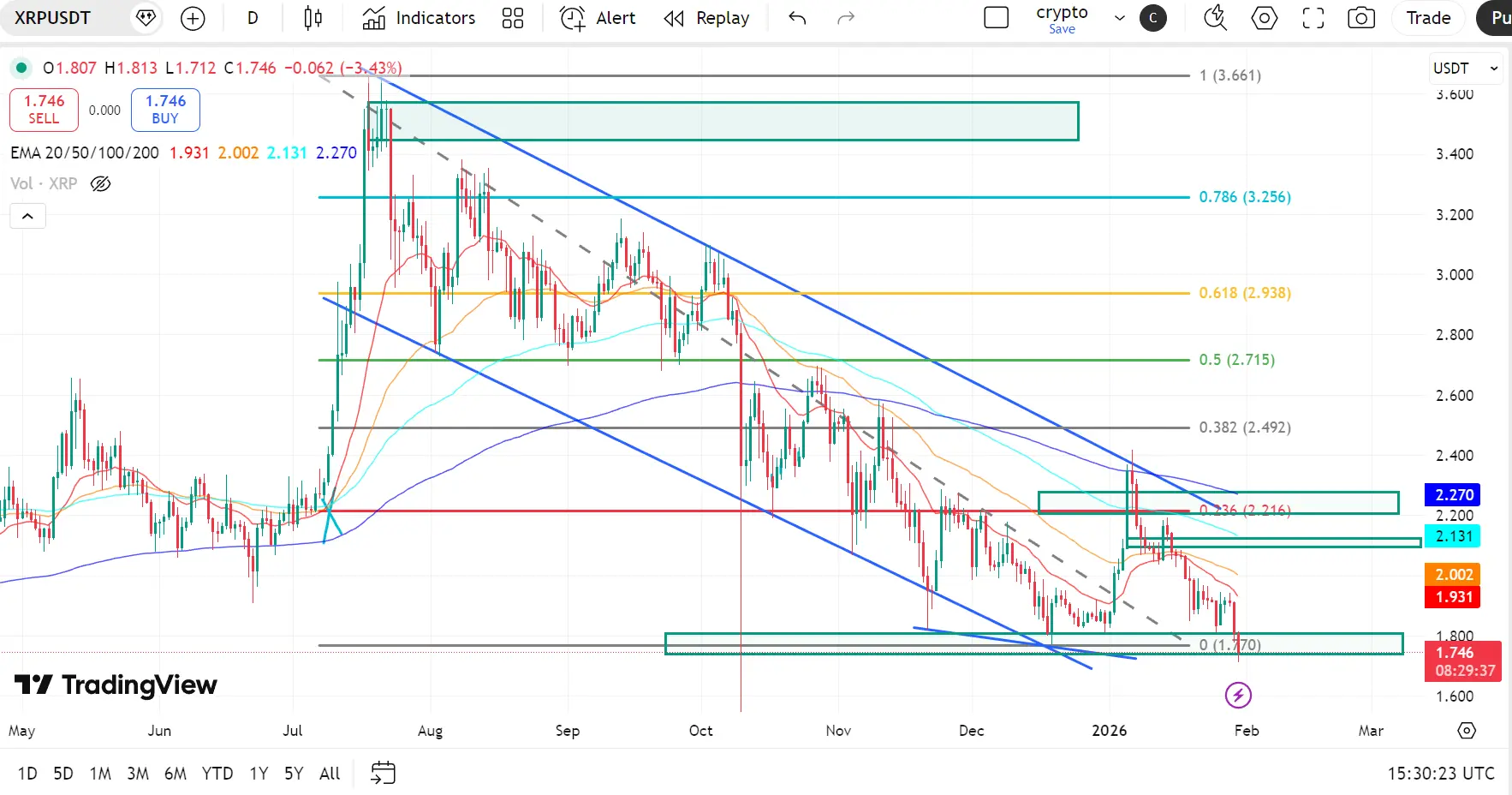
Task: Open the layout setup square icon
Action: pos(997,18)
